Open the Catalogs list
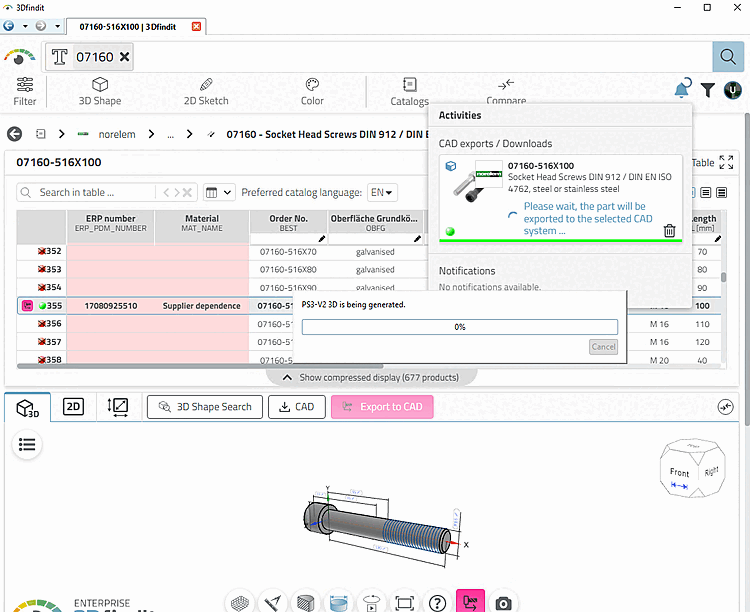This screenshot has width=750, height=612. coord(409,91)
